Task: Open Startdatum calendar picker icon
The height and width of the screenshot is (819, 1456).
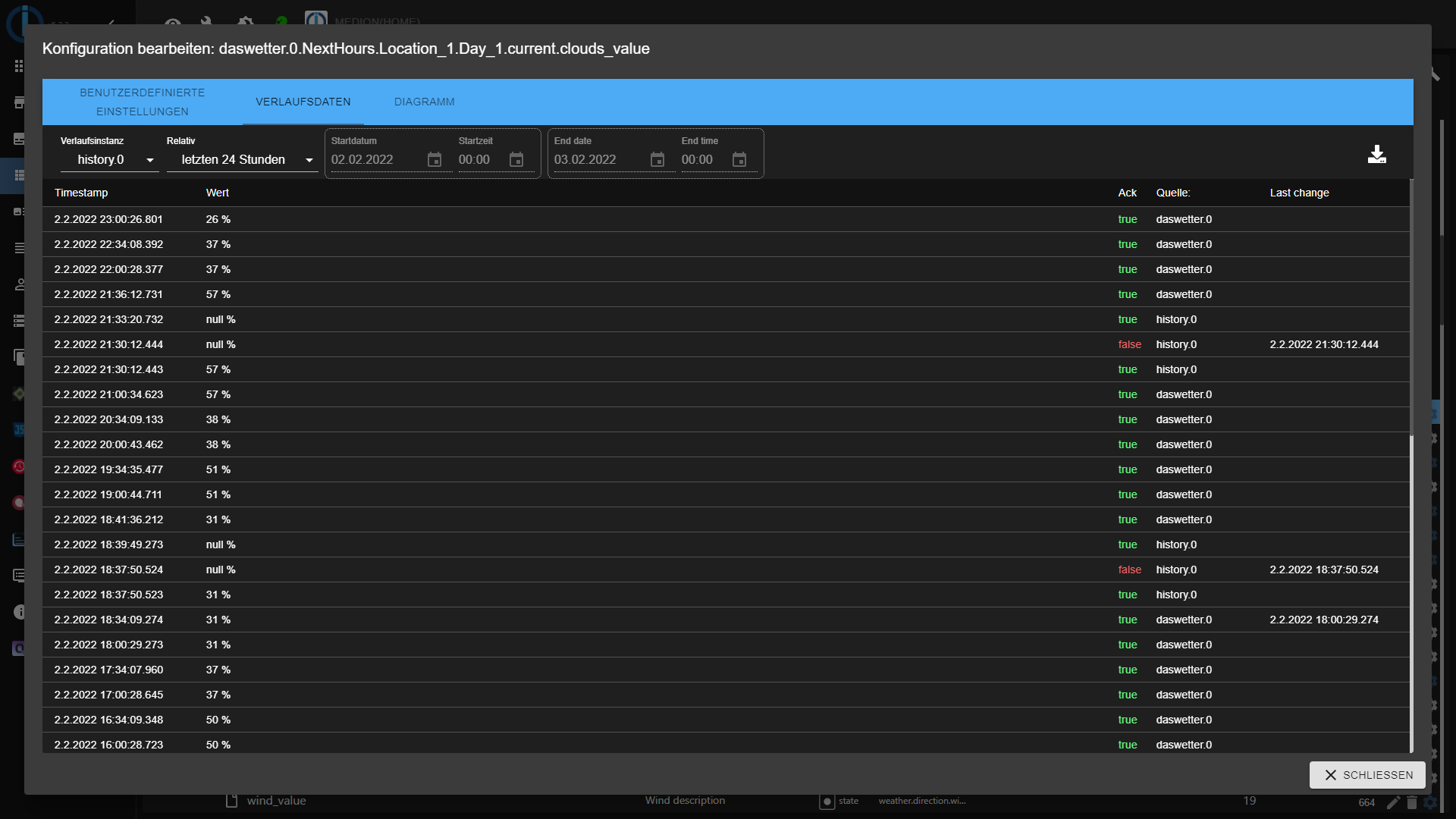Action: [x=435, y=160]
